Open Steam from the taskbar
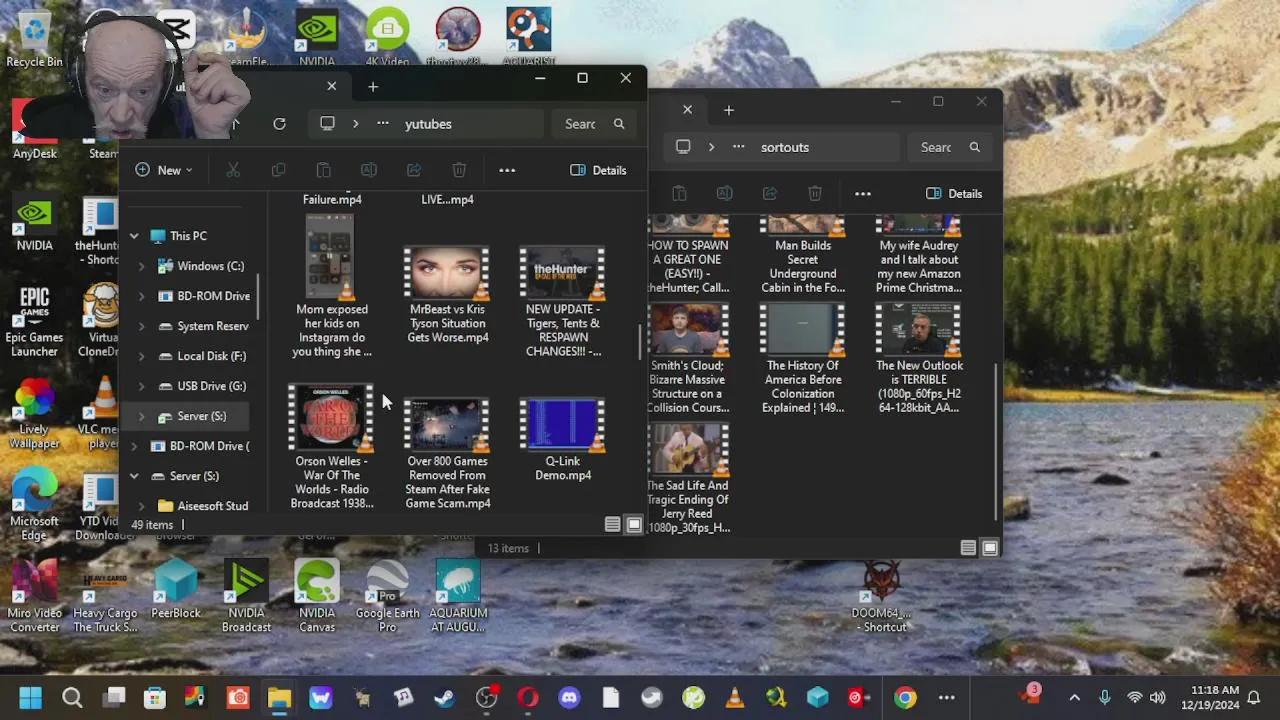The height and width of the screenshot is (720, 1280). (444, 697)
